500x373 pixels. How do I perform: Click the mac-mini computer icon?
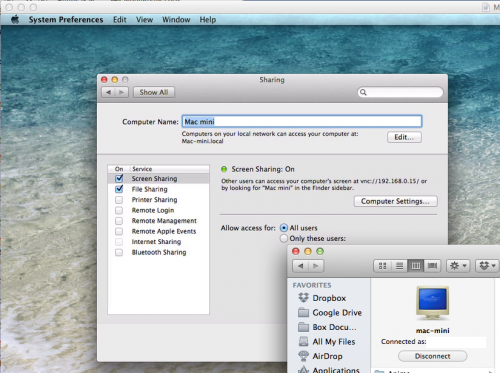coord(432,303)
